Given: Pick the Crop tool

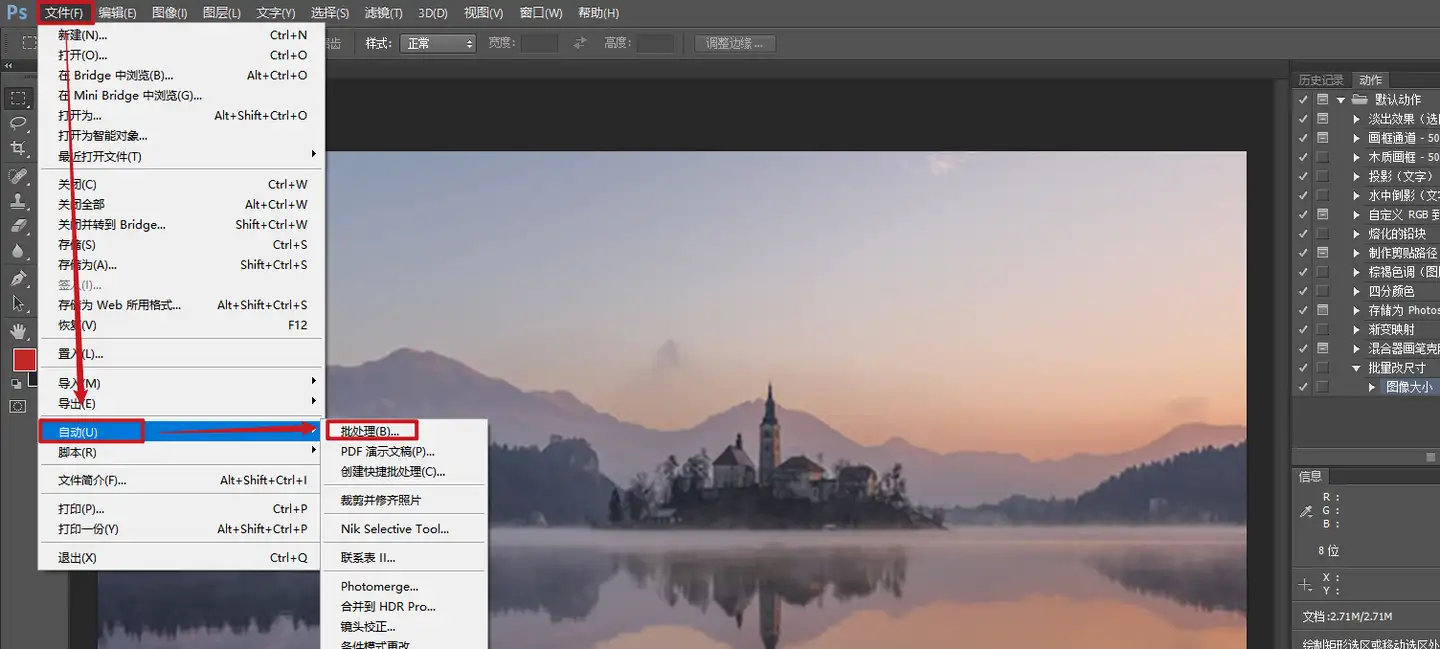Looking at the screenshot, I should (18, 149).
